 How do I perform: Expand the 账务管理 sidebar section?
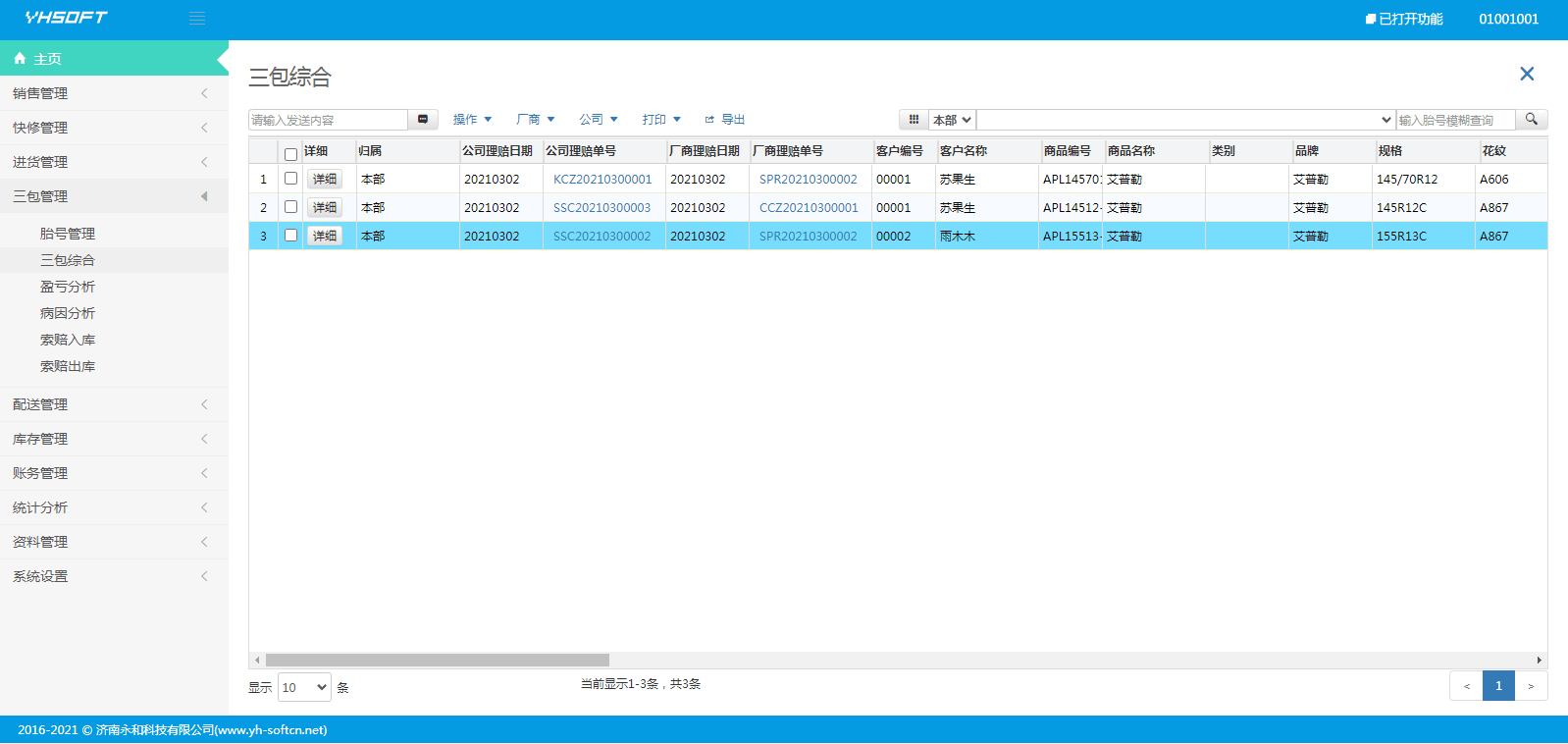[114, 473]
